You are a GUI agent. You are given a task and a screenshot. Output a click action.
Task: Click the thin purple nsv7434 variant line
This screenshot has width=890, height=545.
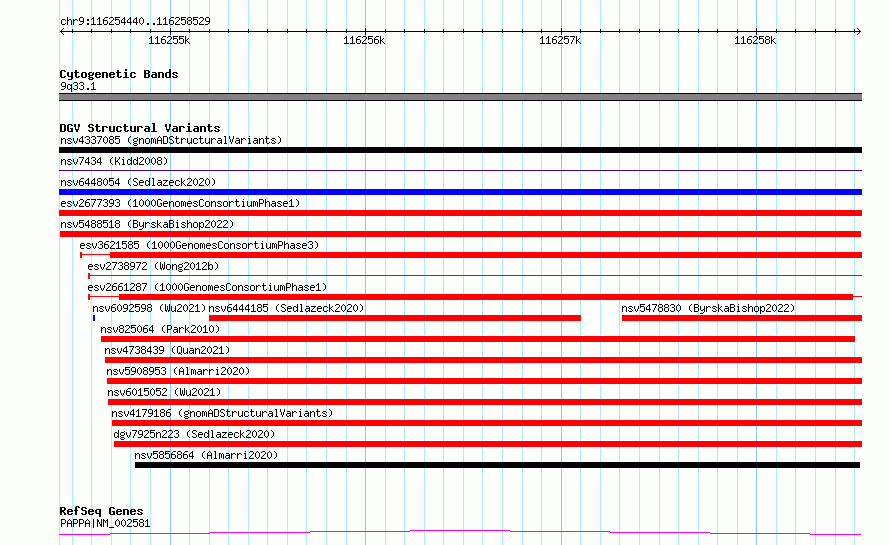(460, 170)
